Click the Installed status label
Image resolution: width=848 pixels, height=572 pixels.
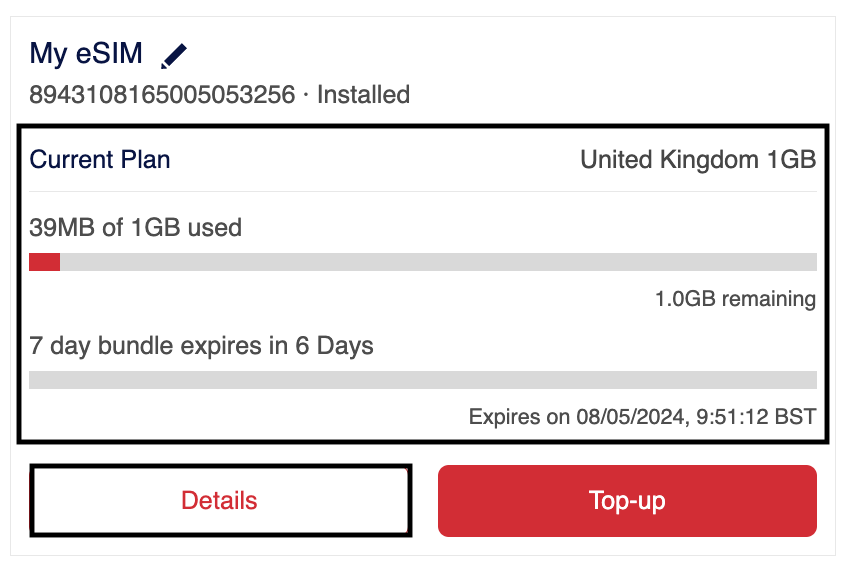(x=363, y=95)
